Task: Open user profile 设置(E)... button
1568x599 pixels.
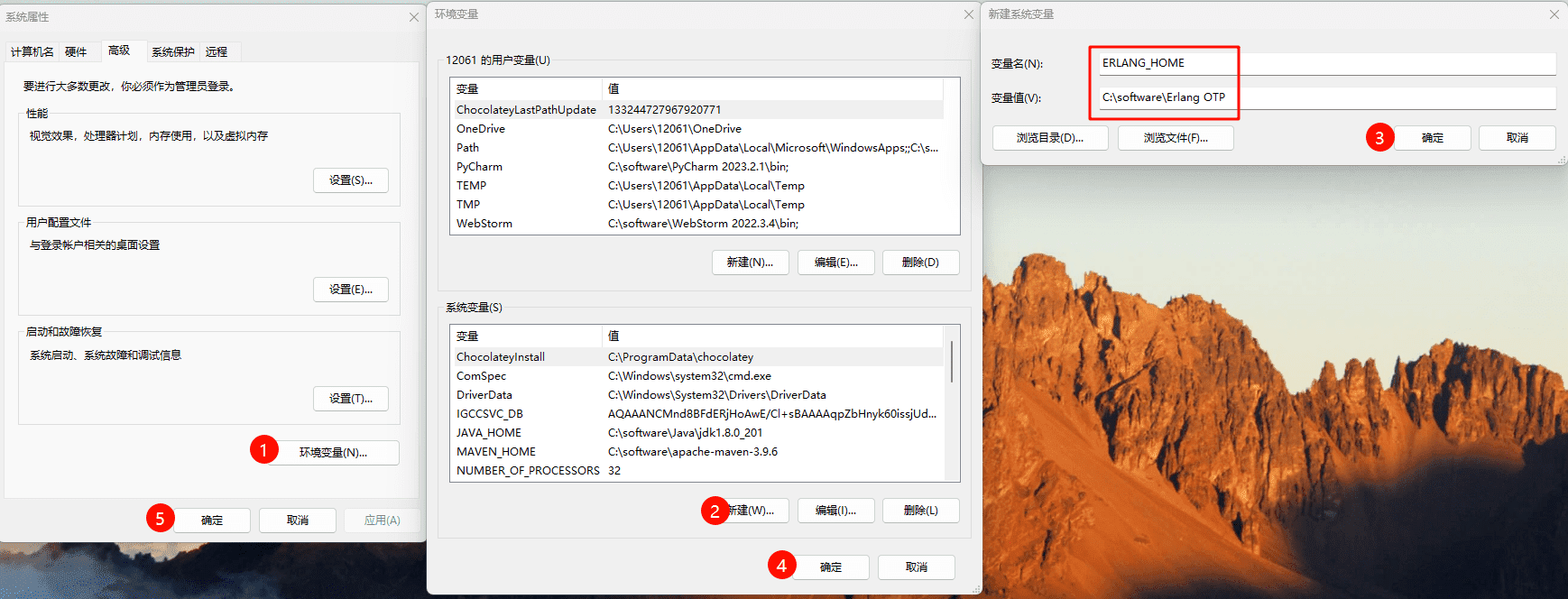Action: coord(351,290)
